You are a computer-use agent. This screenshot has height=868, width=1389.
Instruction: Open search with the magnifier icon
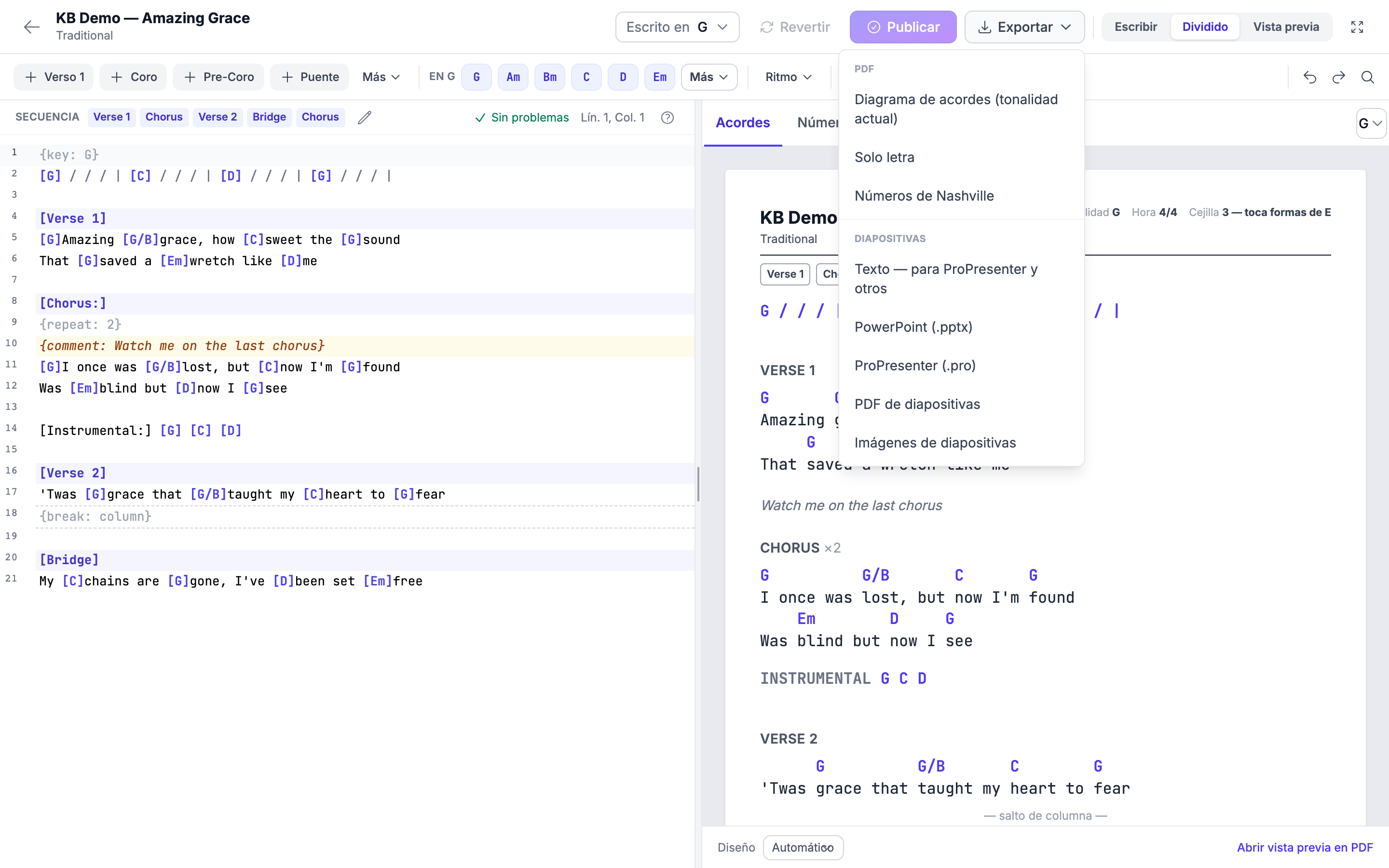(1368, 77)
